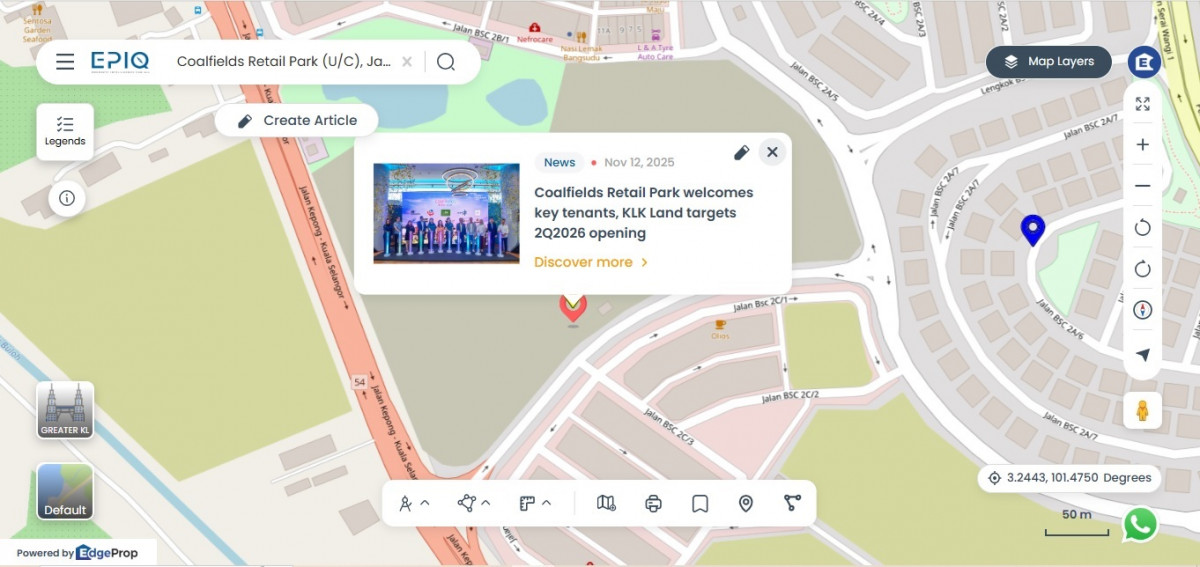Screen dimensions: 1200x567
Task: Click the print map icon
Action: (x=653, y=503)
